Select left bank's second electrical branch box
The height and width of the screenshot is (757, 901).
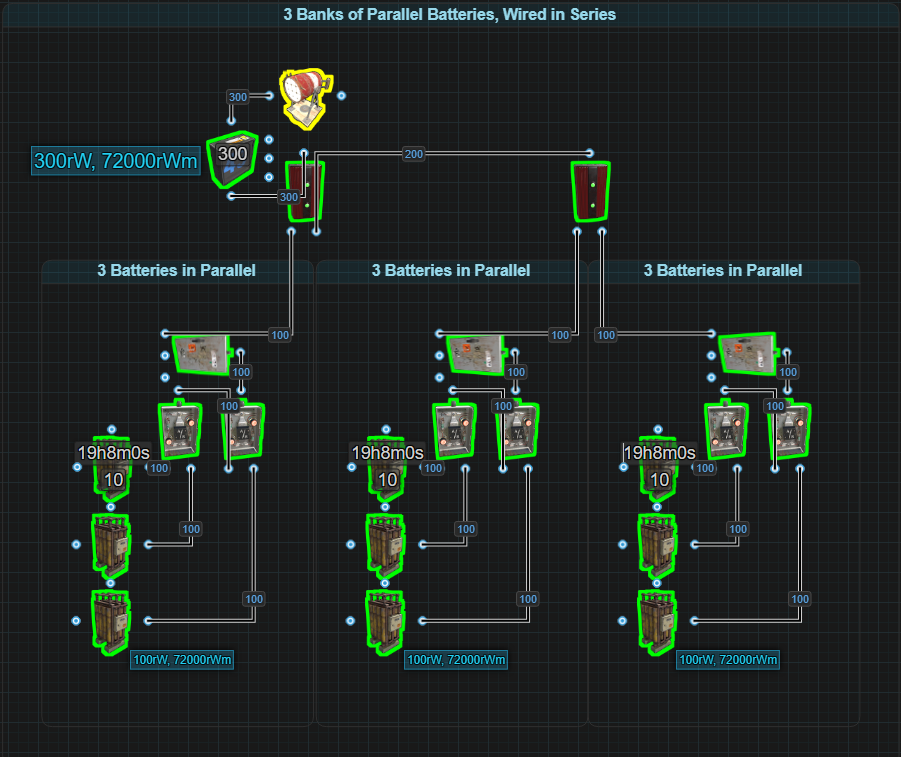pyautogui.click(x=244, y=429)
